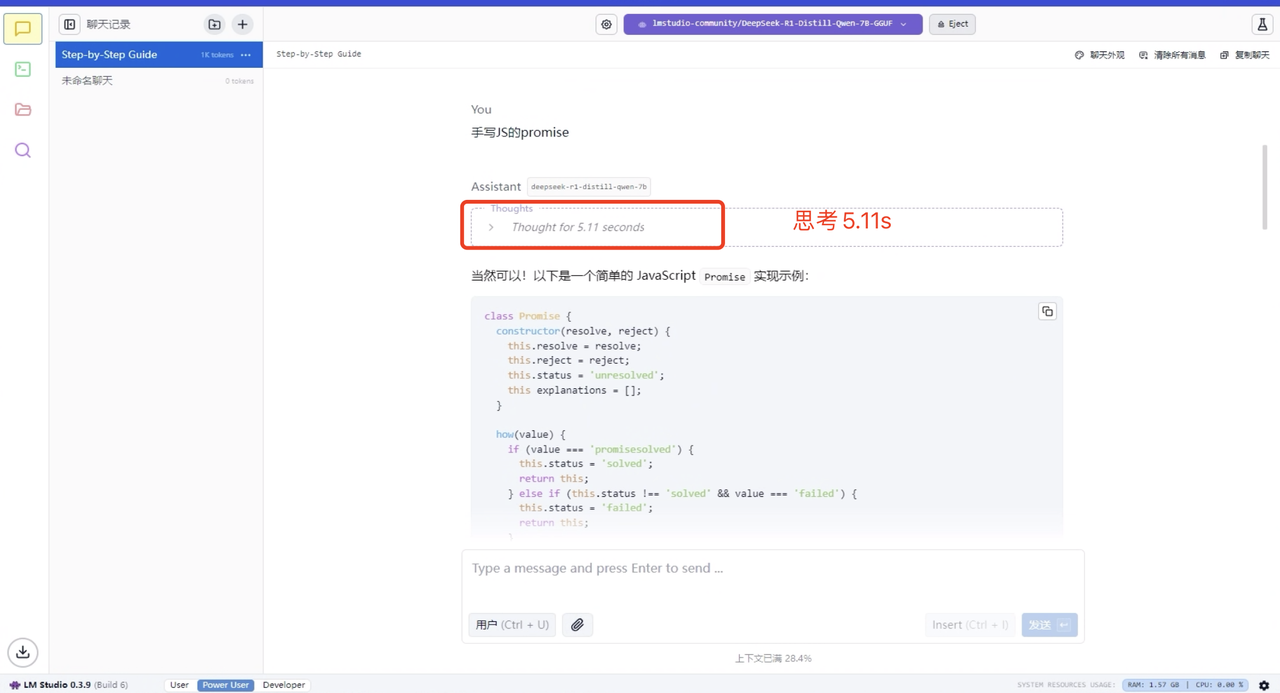The height and width of the screenshot is (693, 1280).
Task: Copy the code block contents
Action: pos(1047,311)
